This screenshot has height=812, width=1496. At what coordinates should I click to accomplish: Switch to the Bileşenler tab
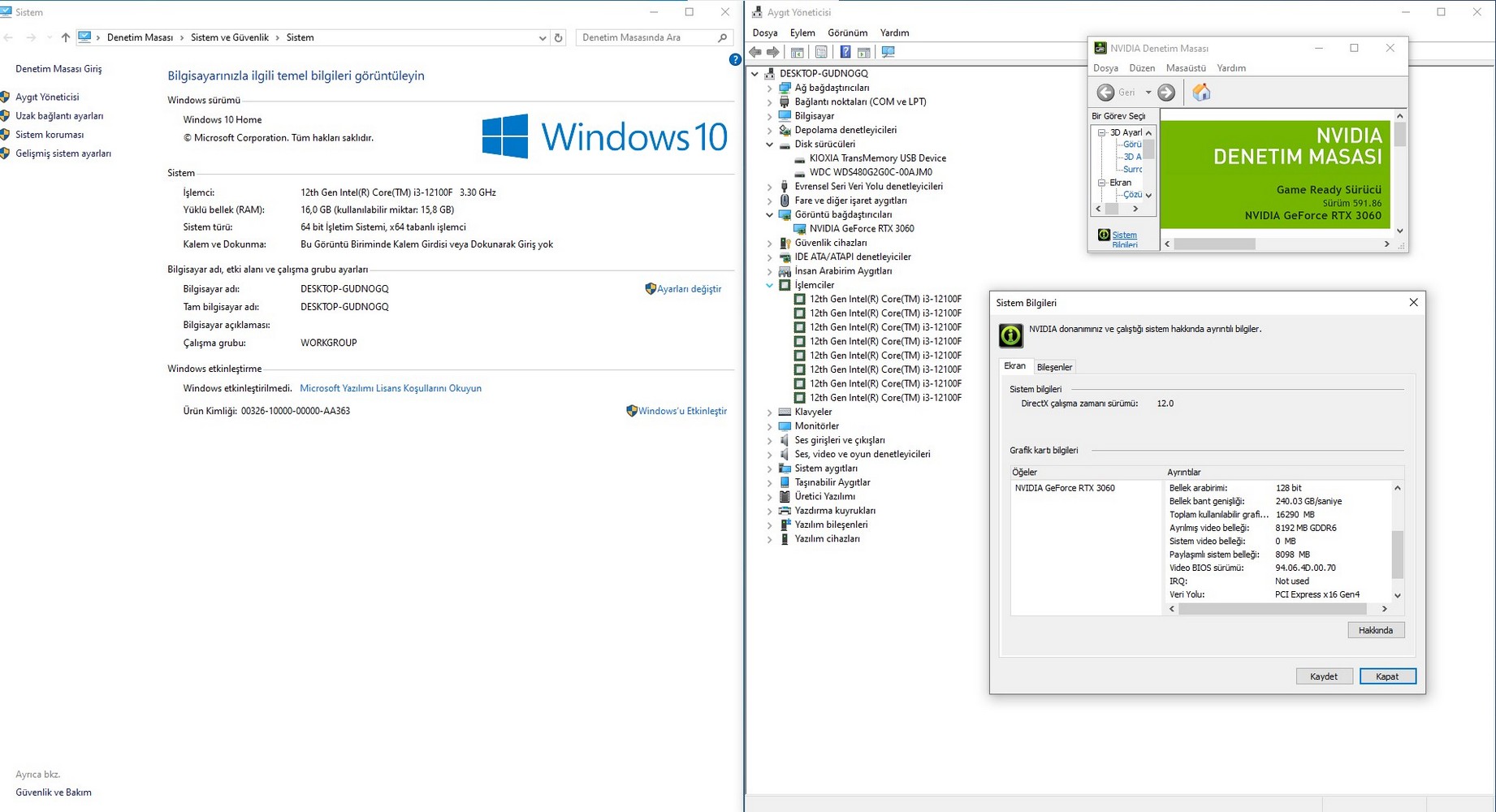pyautogui.click(x=1054, y=367)
